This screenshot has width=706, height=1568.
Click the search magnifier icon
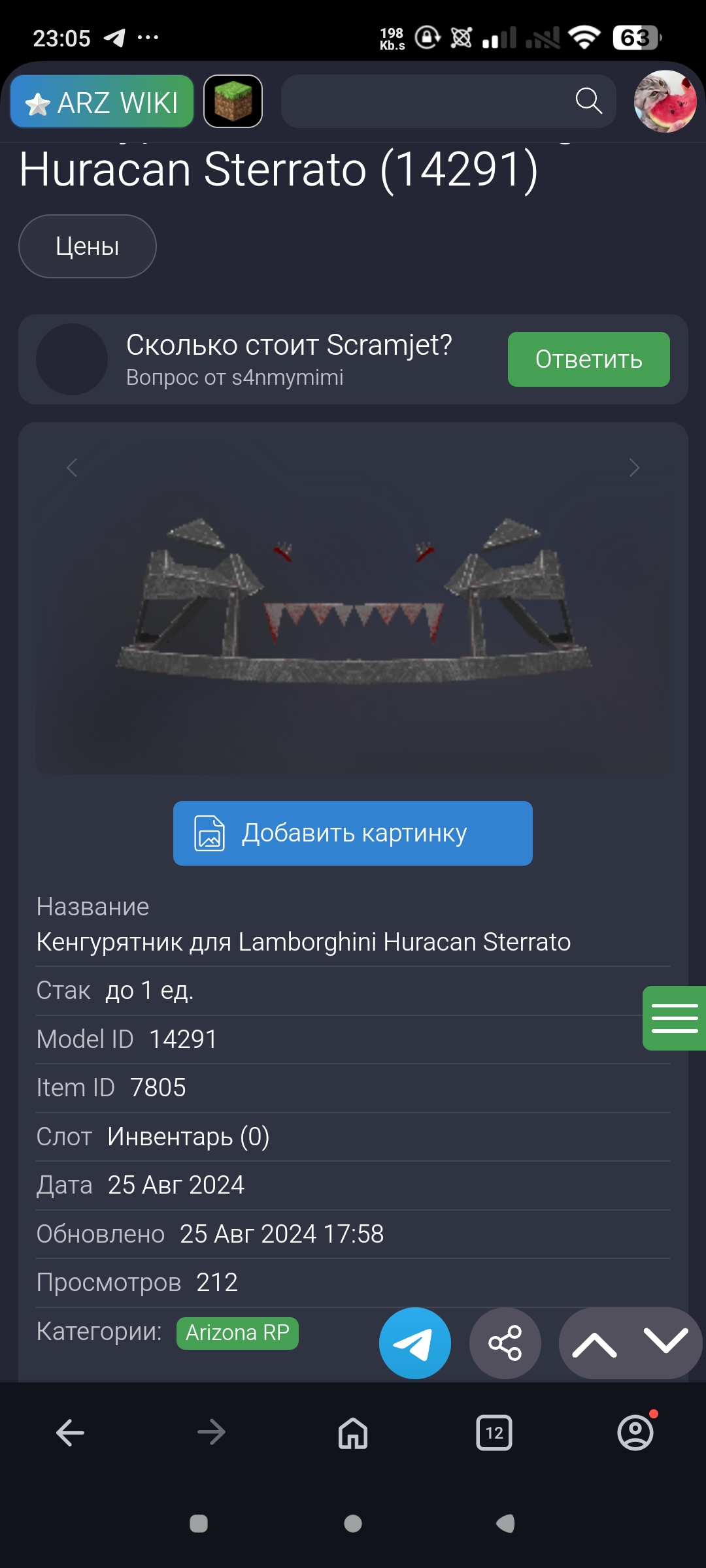(x=588, y=101)
